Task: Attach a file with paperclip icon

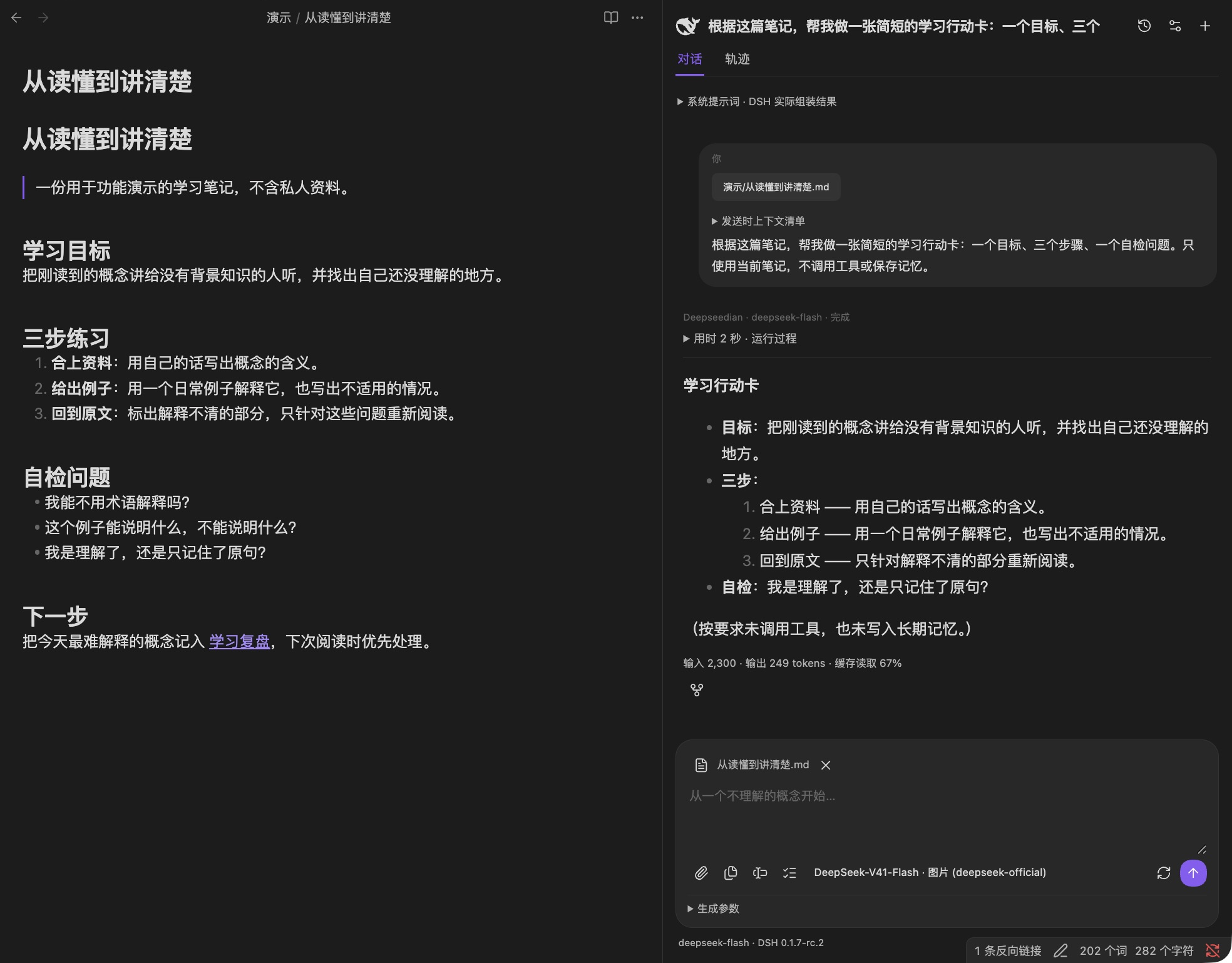Action: 701,873
